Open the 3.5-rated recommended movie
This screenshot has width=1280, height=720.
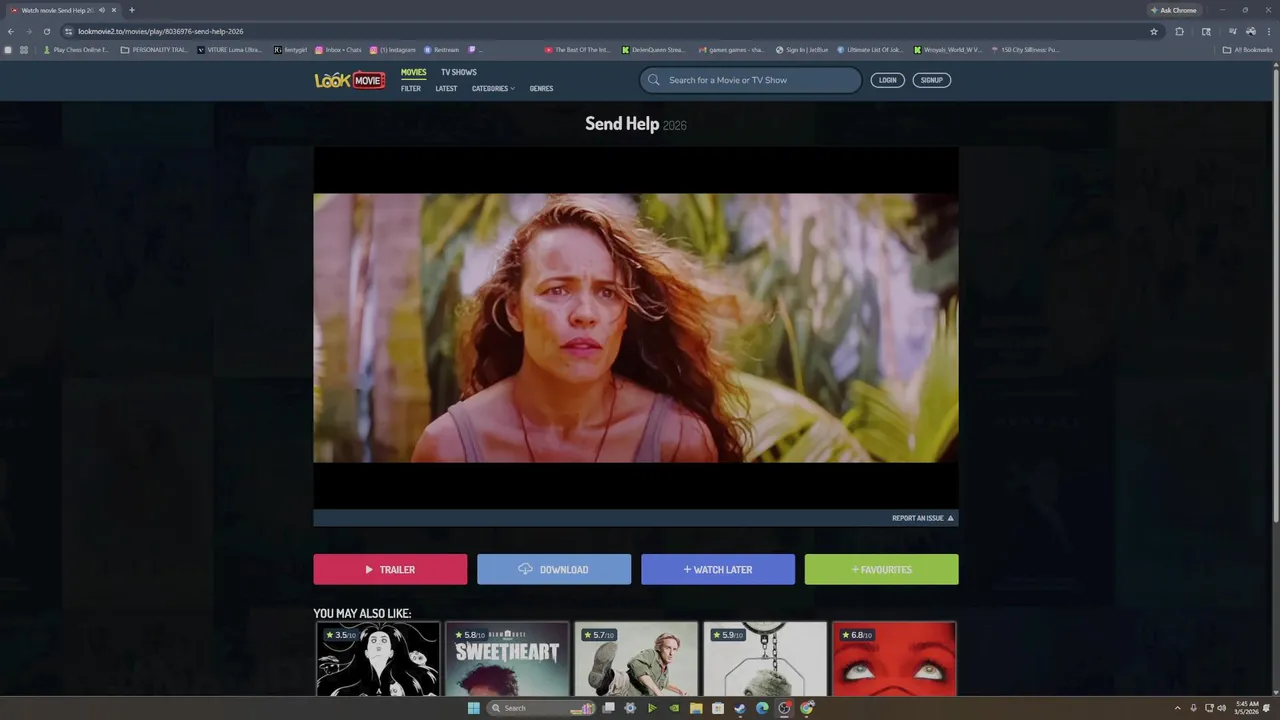tap(378, 659)
